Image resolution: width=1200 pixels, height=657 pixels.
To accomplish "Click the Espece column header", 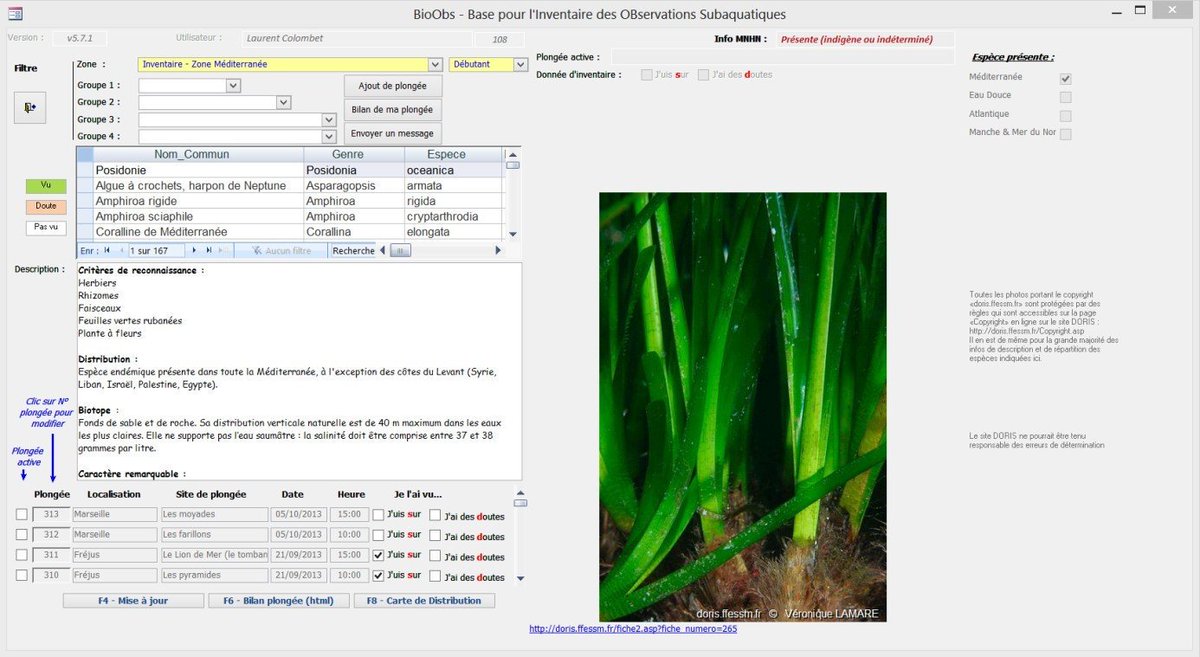I will (x=453, y=154).
